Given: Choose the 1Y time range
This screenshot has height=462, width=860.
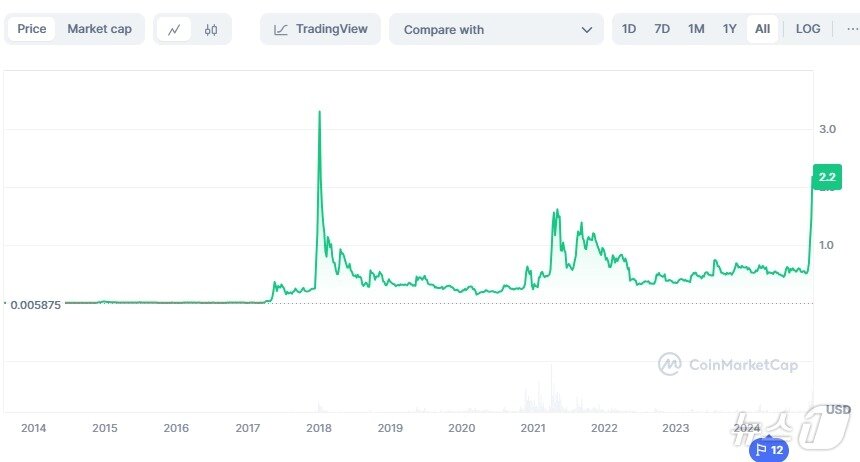Looking at the screenshot, I should (730, 29).
